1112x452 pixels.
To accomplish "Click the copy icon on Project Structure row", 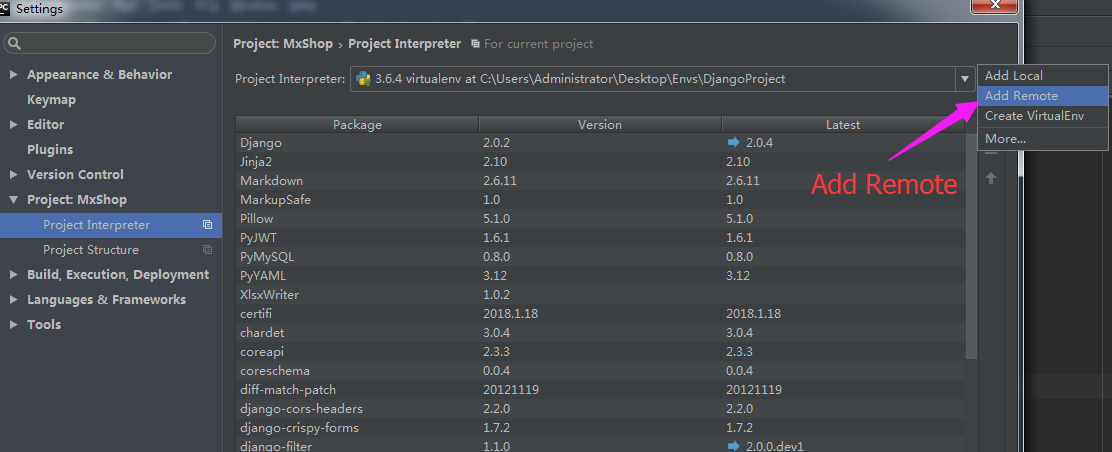I will click(x=207, y=250).
